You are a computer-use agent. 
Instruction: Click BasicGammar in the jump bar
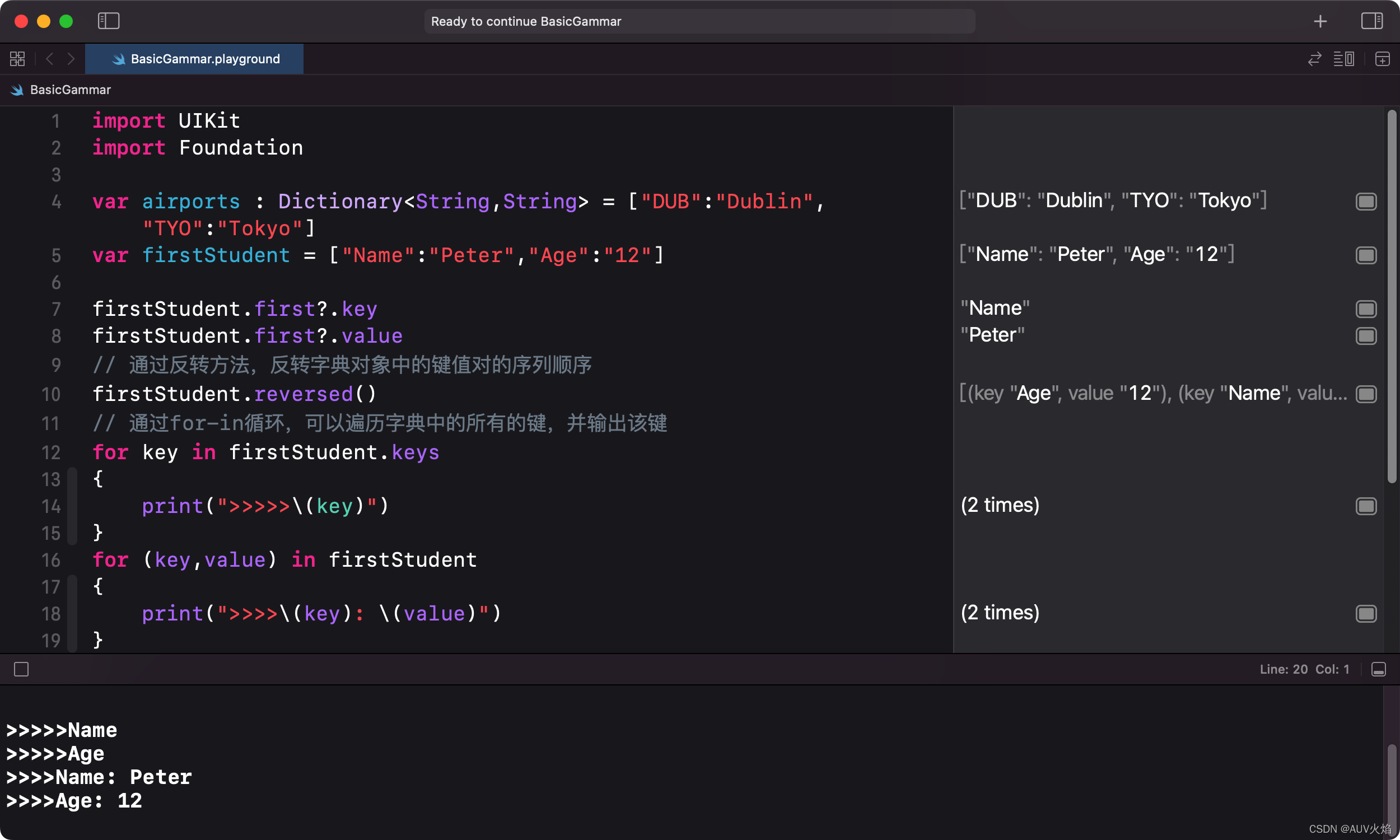coord(69,90)
